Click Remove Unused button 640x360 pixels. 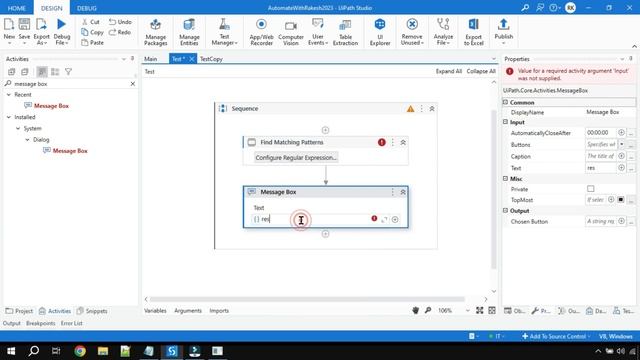coord(412,32)
